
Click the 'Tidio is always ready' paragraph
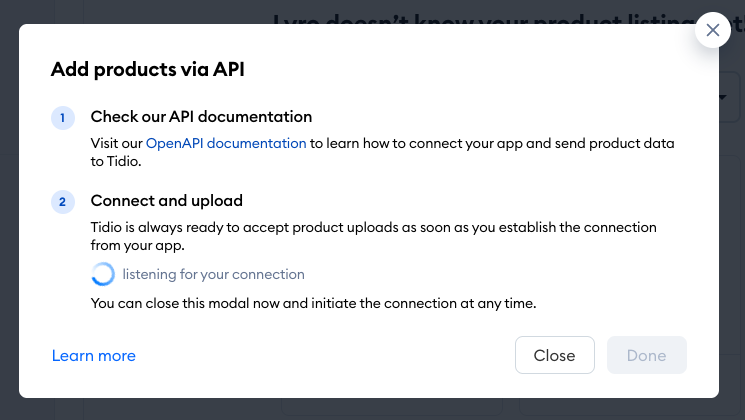click(373, 236)
